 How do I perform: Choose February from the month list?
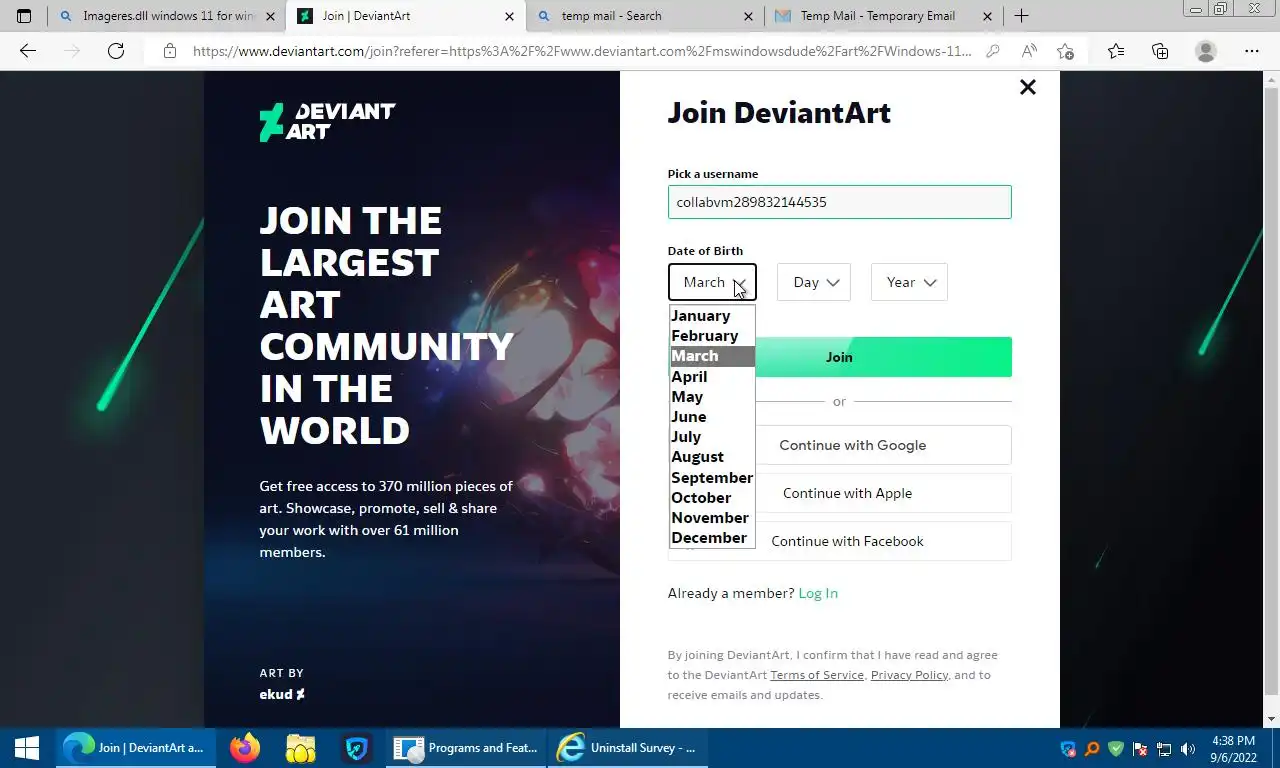pyautogui.click(x=712, y=336)
